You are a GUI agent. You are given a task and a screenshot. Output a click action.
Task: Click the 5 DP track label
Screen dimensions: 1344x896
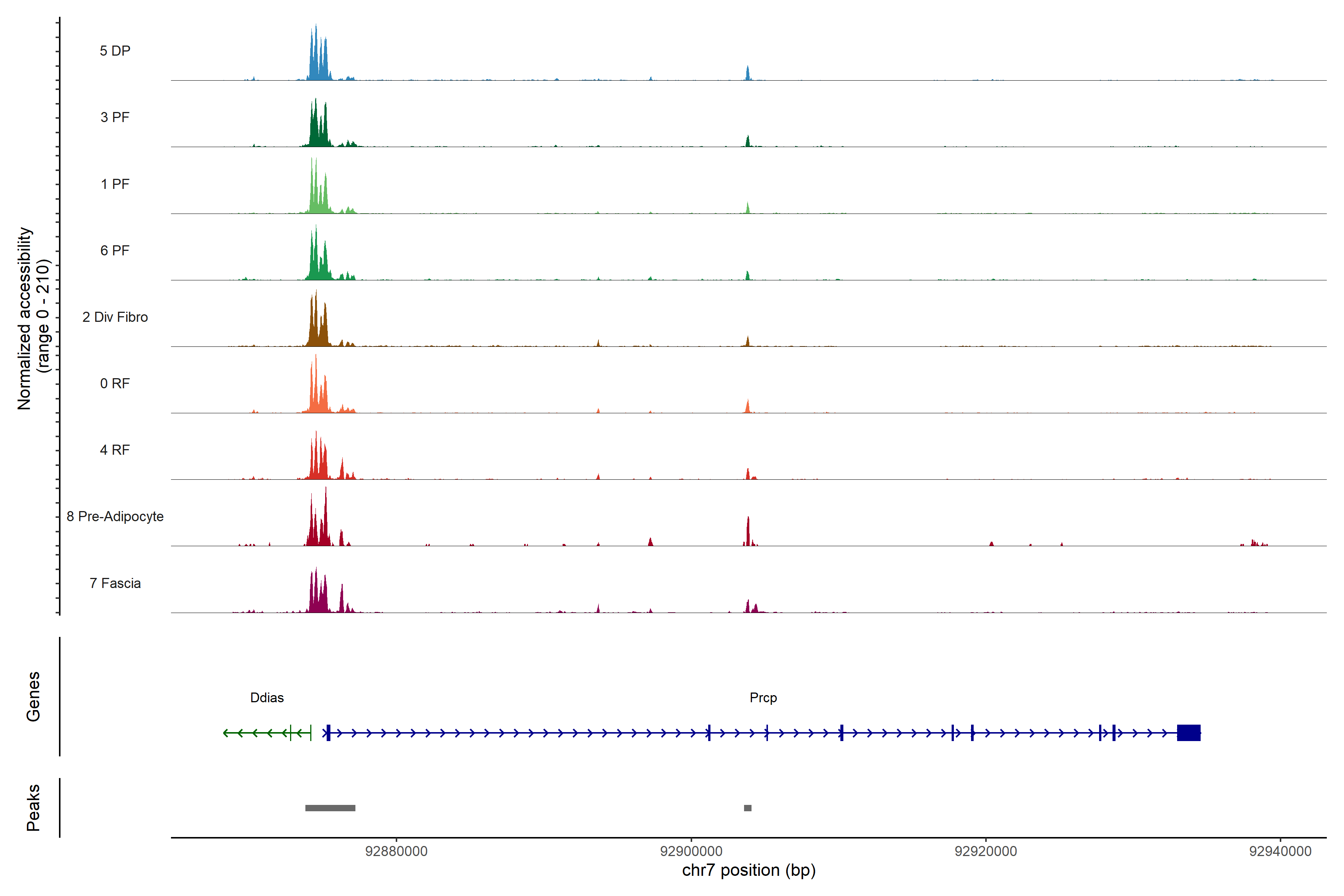click(x=115, y=51)
